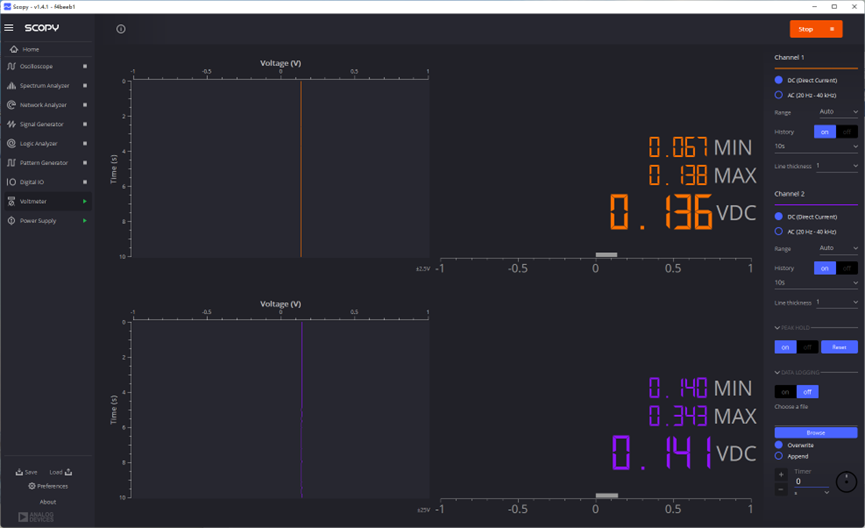Click the Save session icon

point(19,472)
